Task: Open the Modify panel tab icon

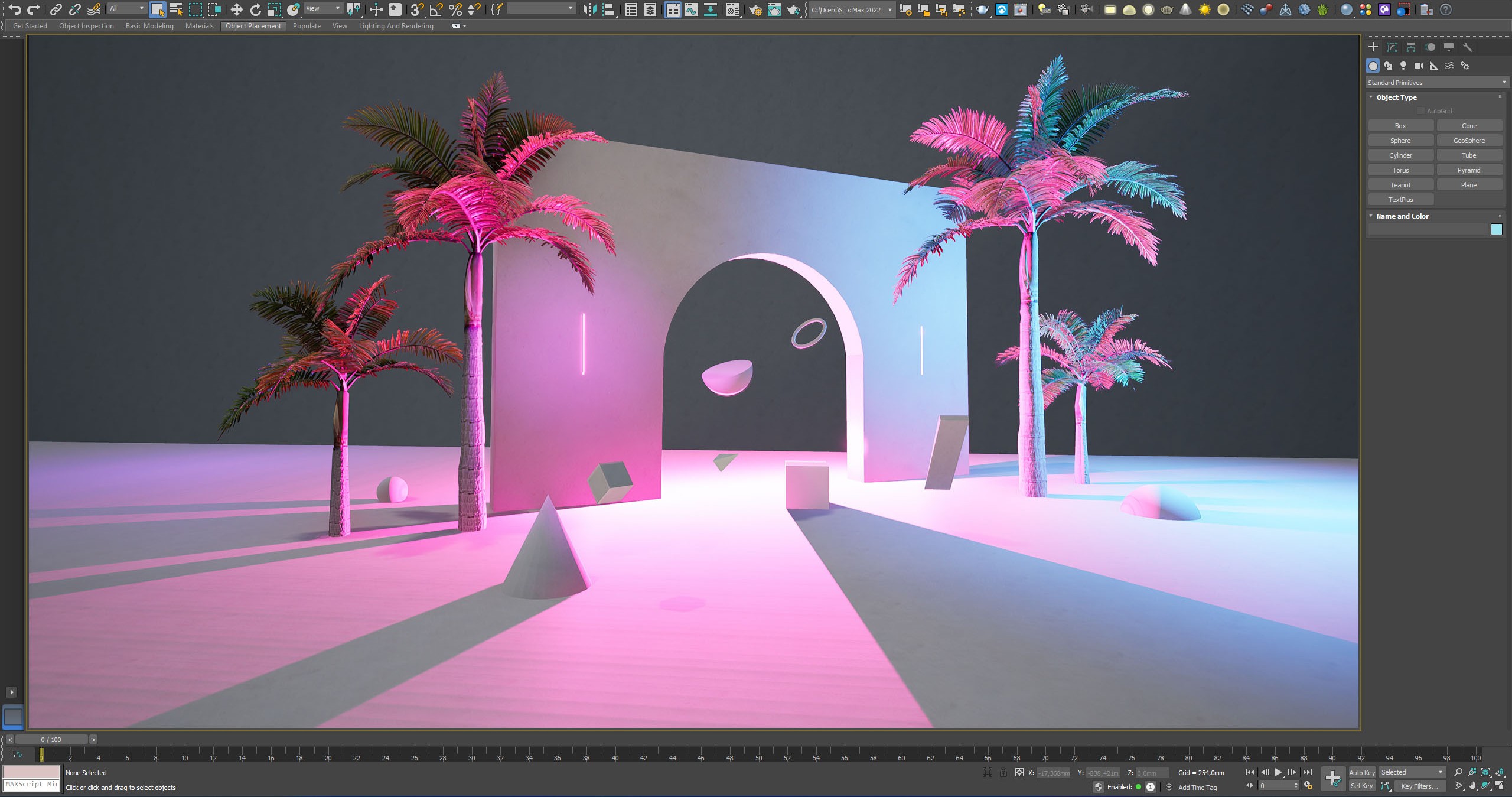Action: click(x=1392, y=47)
